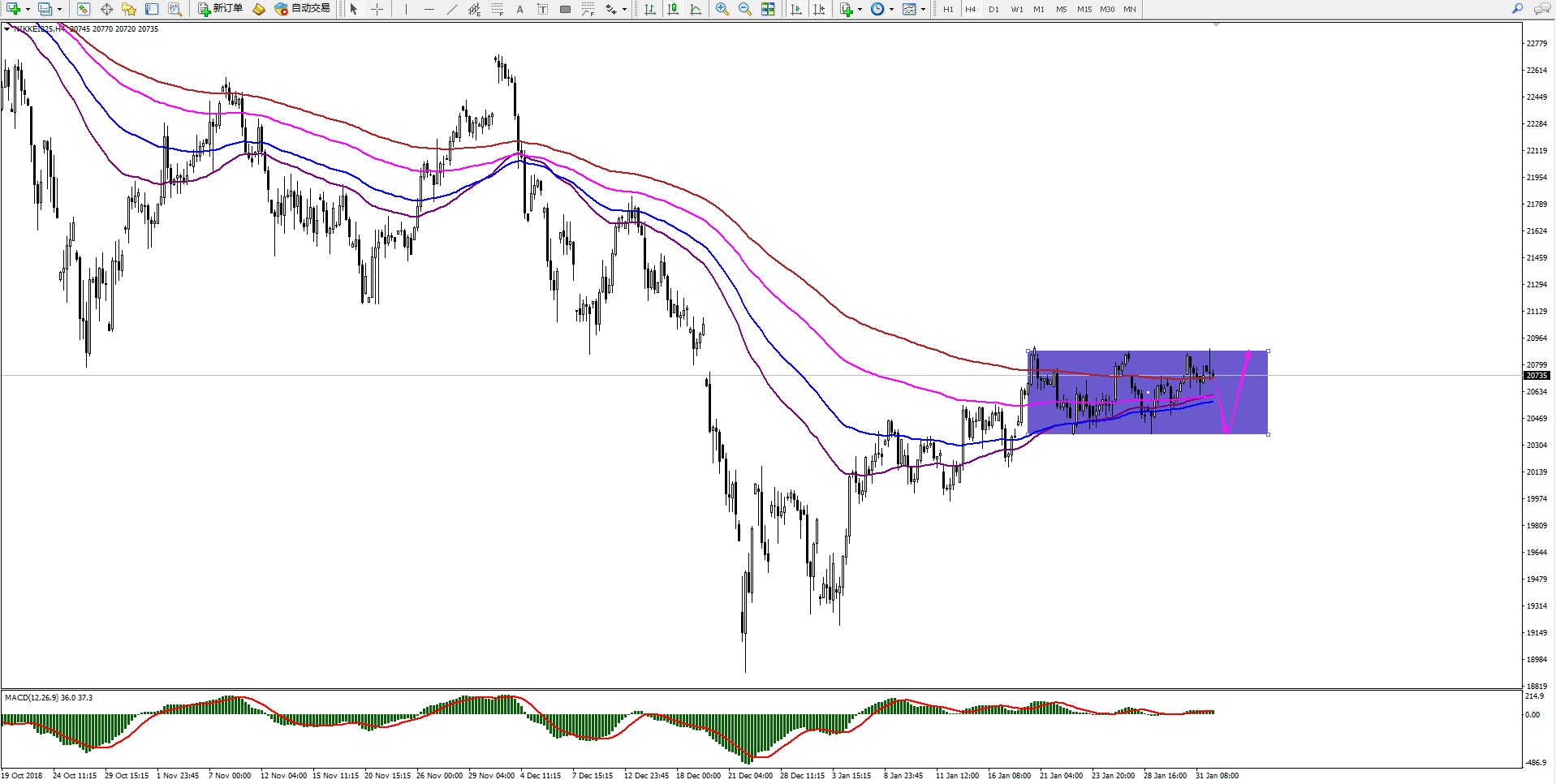1556x784 pixels.
Task: Open the indicators list dropdown arrow
Action: (860, 10)
